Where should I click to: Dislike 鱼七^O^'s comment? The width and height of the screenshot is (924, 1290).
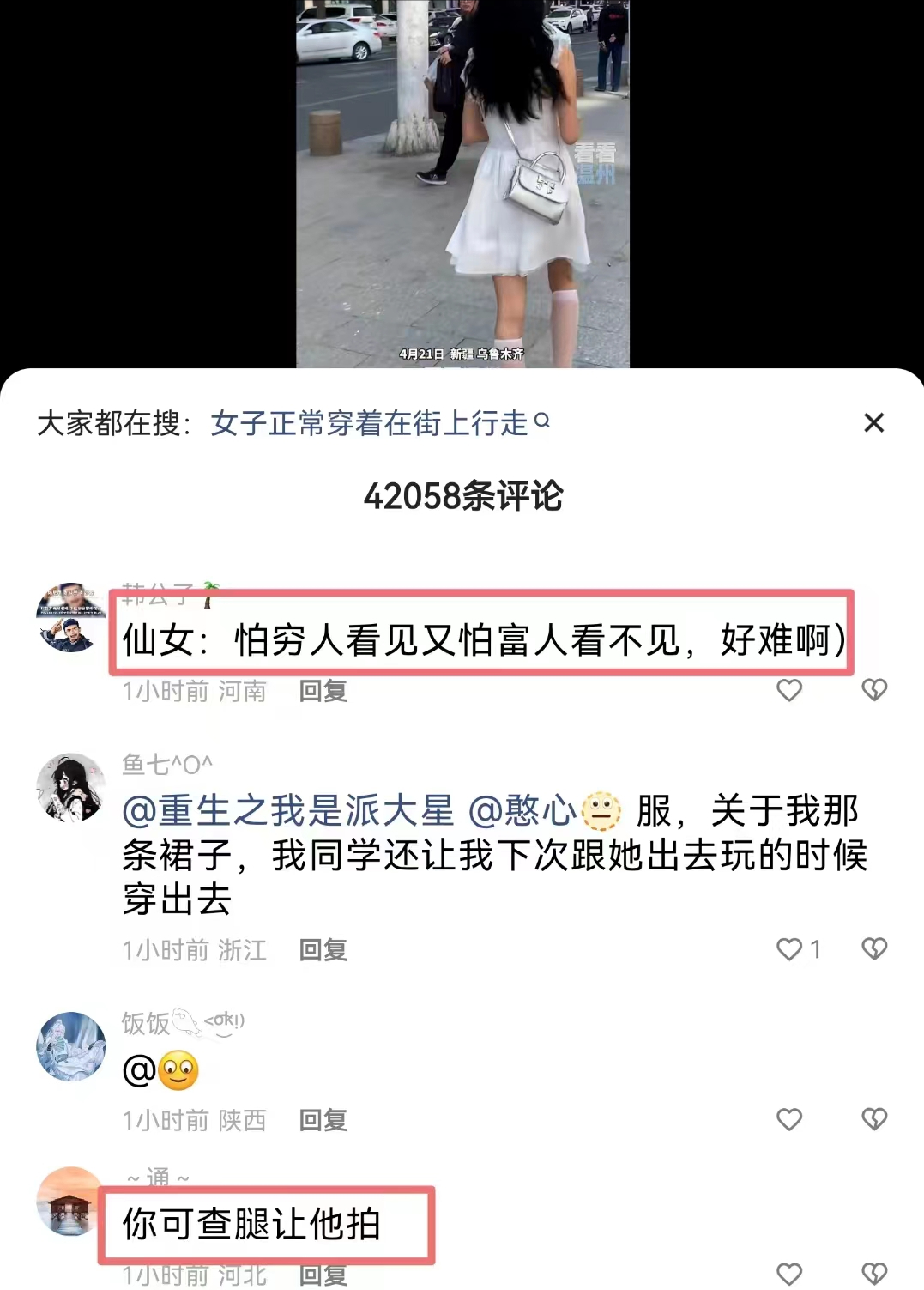pyautogui.click(x=873, y=948)
